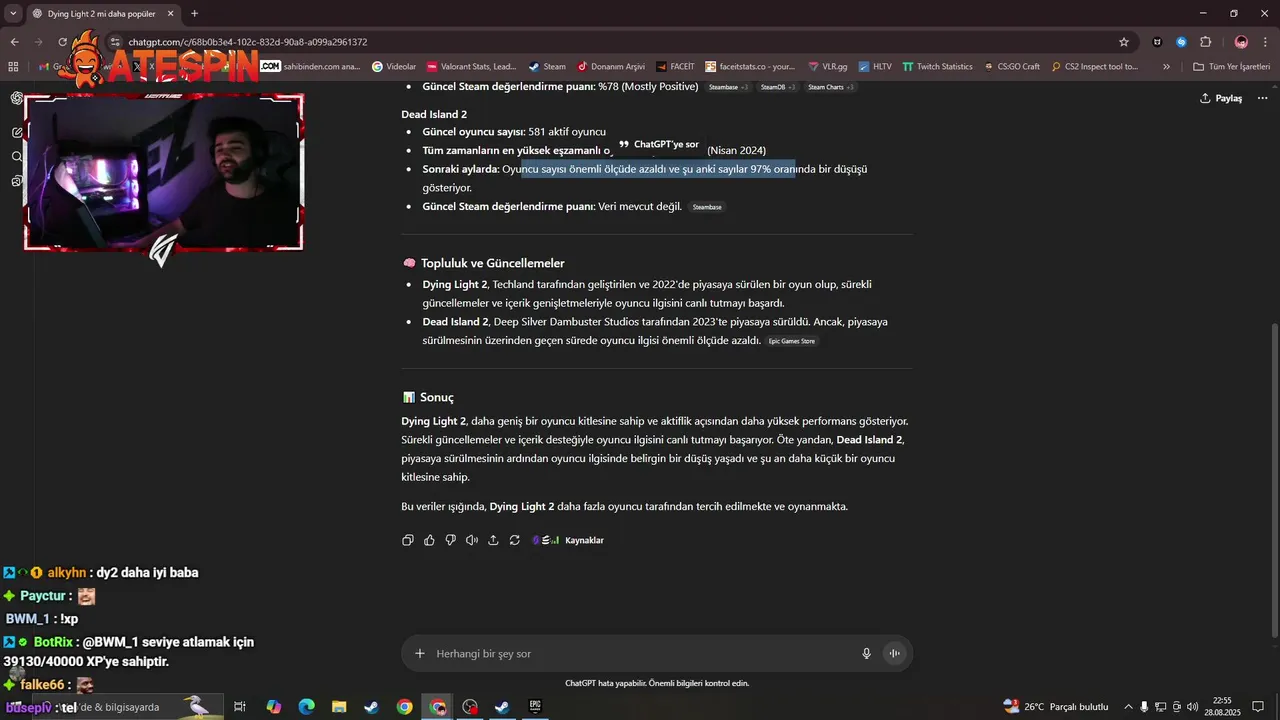Open the Steam Charts source chip
This screenshot has height=720, width=1280.
[x=831, y=87]
